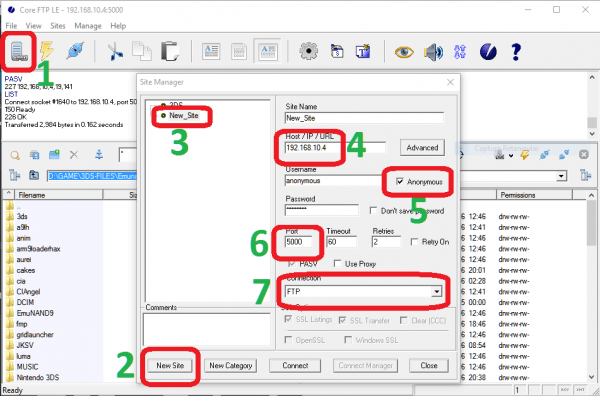Click the Advanced button
The height and width of the screenshot is (396, 600).
tap(422, 148)
